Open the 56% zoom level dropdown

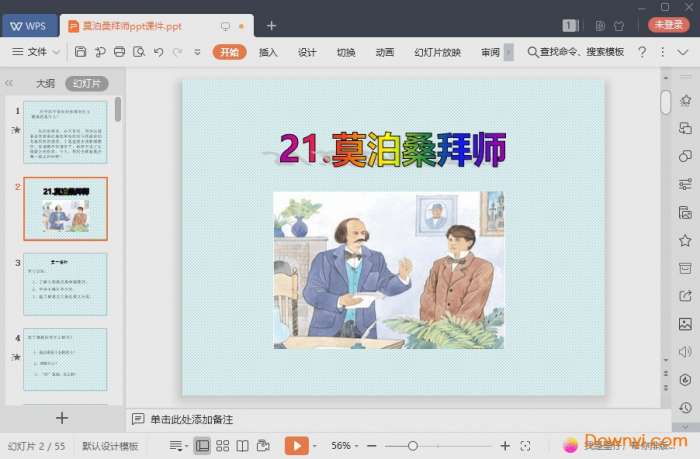344,446
